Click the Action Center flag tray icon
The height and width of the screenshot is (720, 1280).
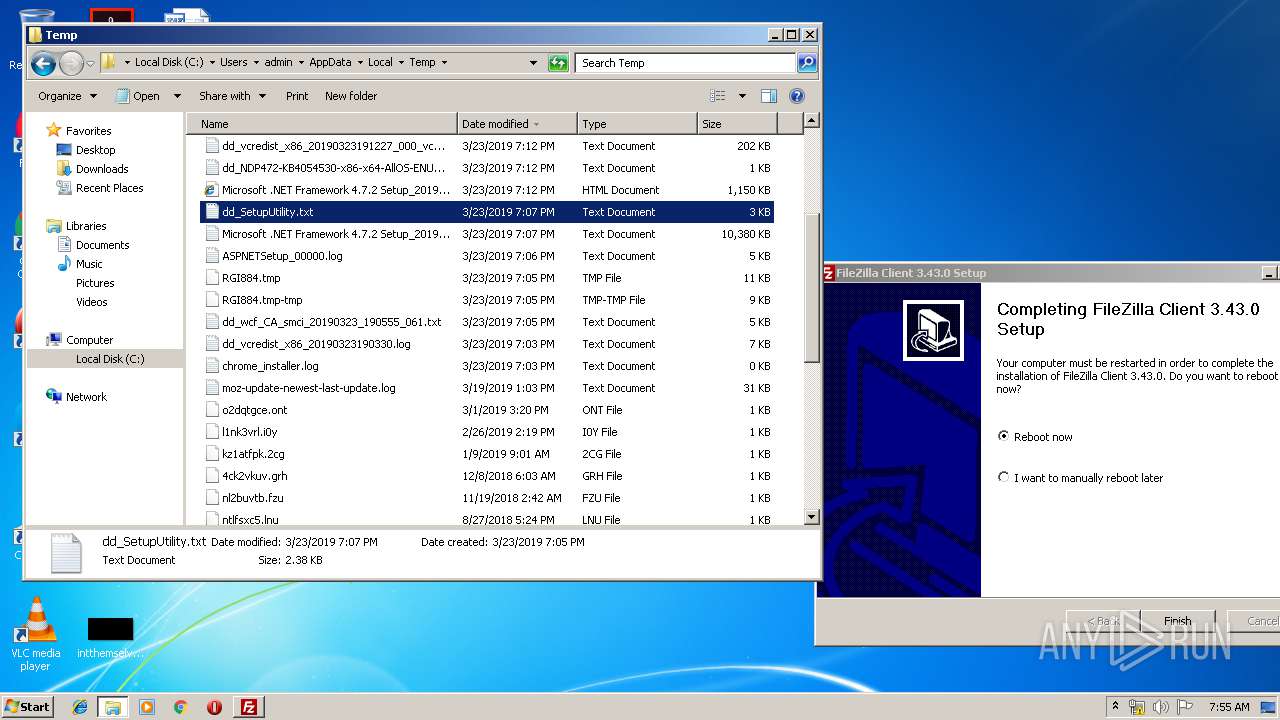coord(1185,707)
